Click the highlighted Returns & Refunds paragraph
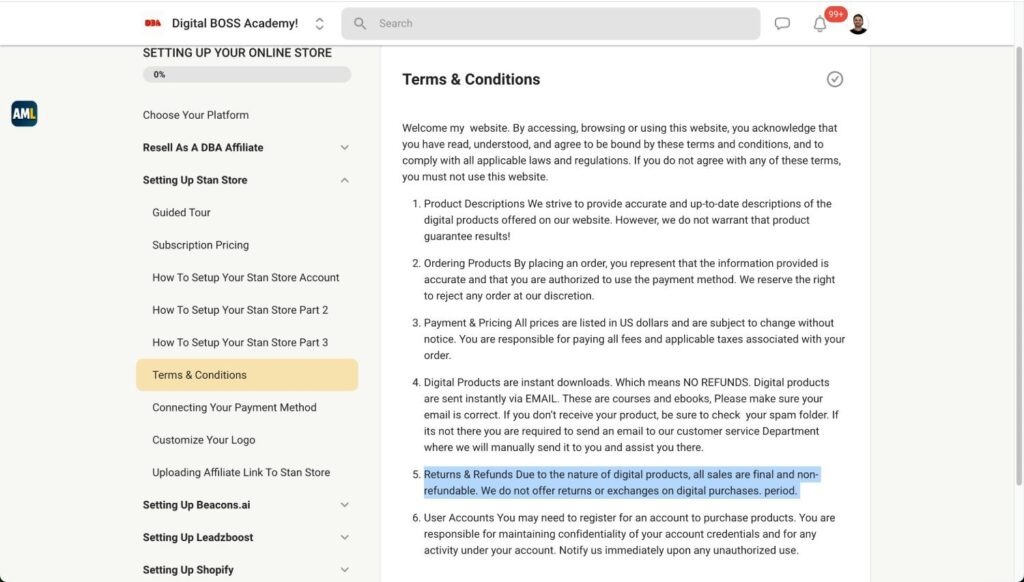Viewport: 1024px width, 582px height. (621, 483)
